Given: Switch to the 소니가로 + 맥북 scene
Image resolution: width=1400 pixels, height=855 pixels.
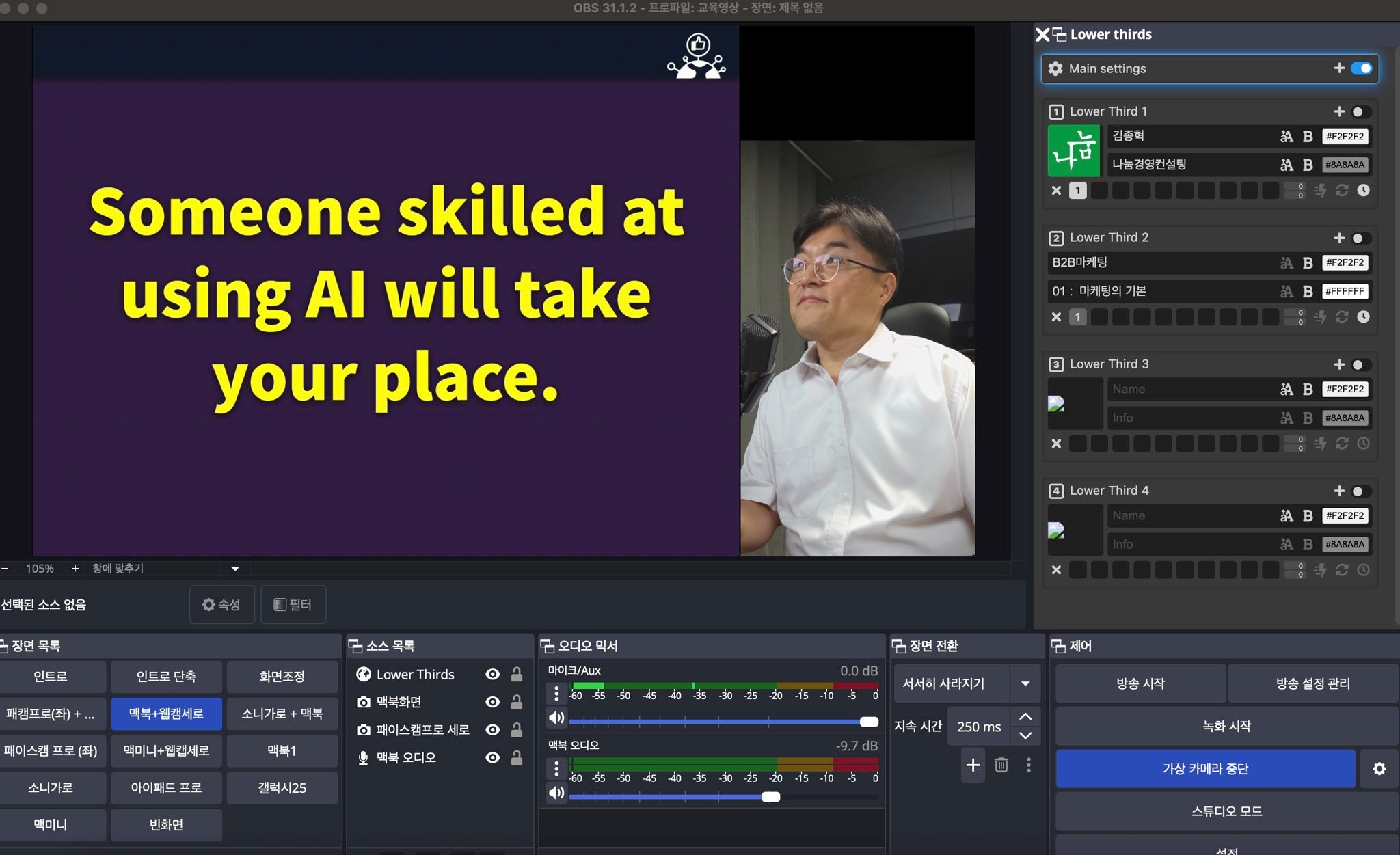Looking at the screenshot, I should 282,714.
